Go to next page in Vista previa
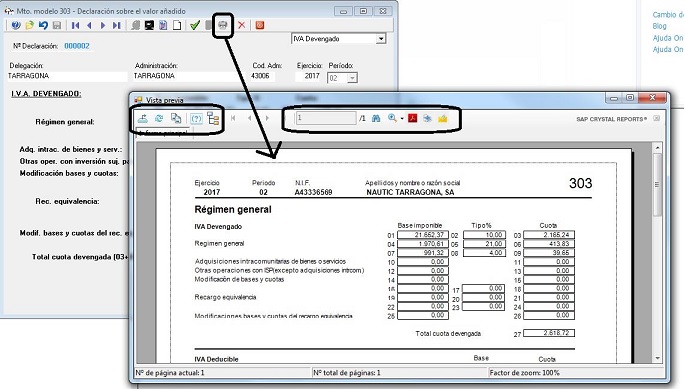Viewport: 685px width, 390px height. point(267,118)
